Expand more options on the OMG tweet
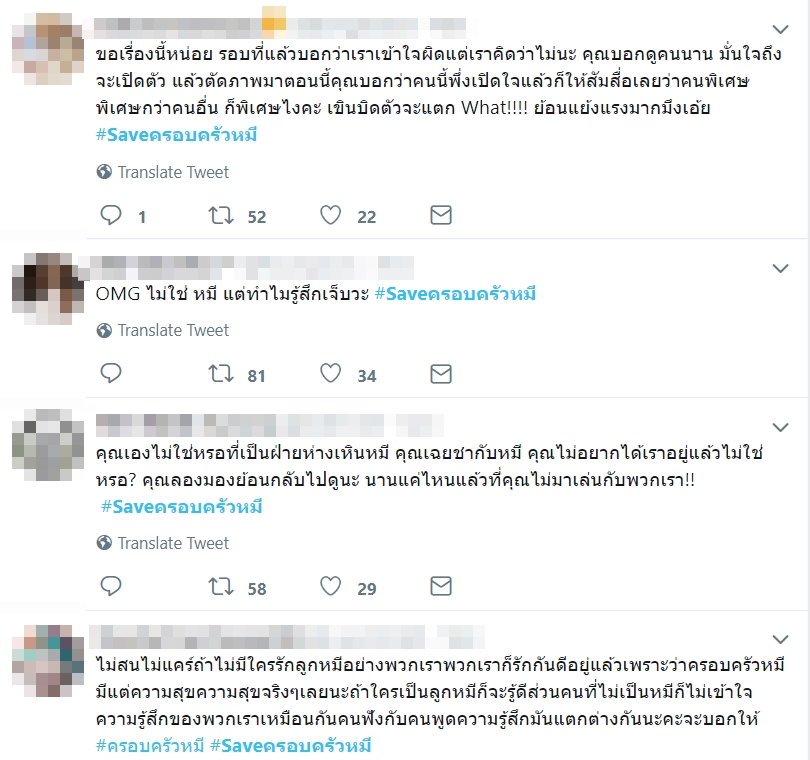The width and height of the screenshot is (810, 760). point(780,268)
